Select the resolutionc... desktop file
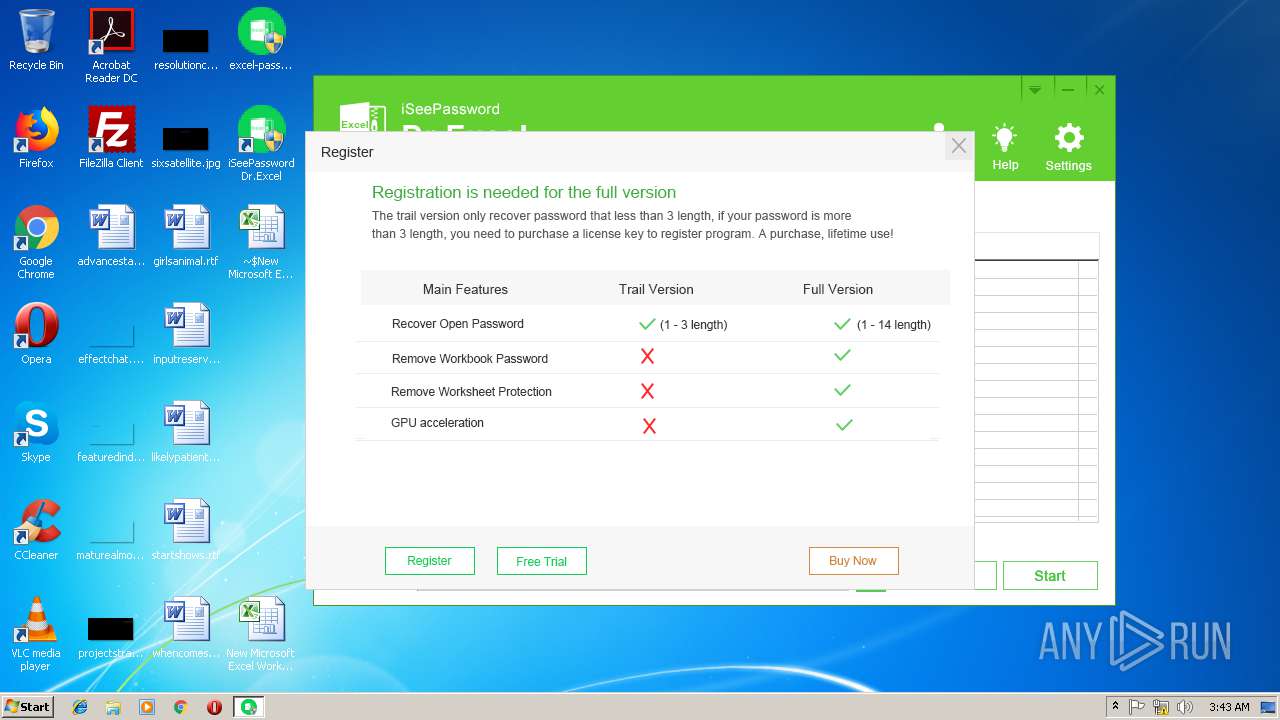Image resolution: width=1280 pixels, height=720 pixels. click(186, 48)
